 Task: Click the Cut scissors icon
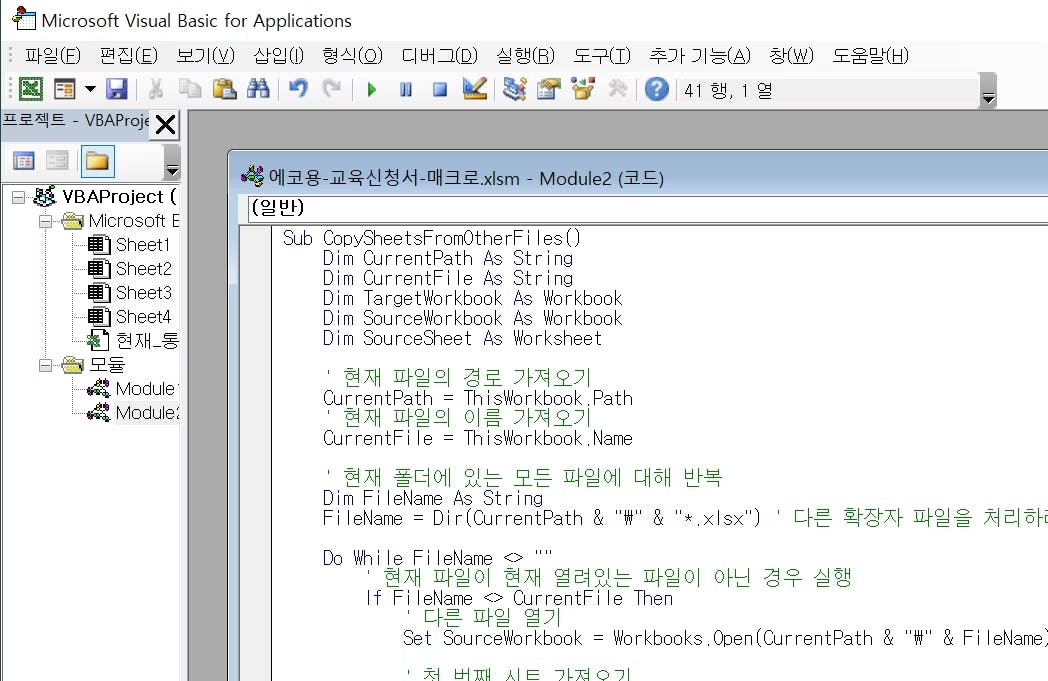coord(156,89)
